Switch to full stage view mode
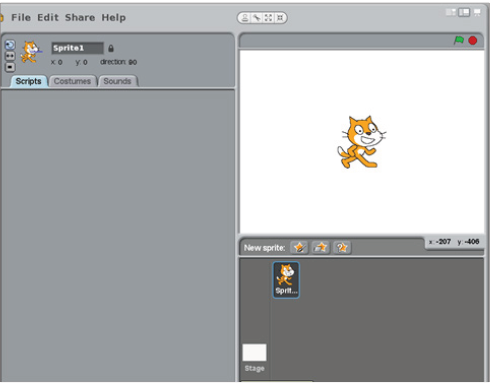The image size is (492, 384). coord(464,13)
